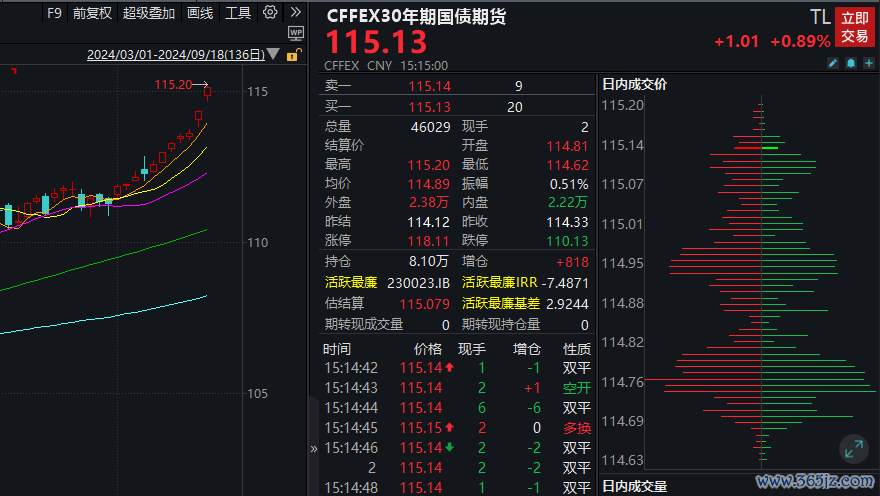880x496 pixels.
Task: Click the 日内成交量 panel title
Action: [634, 486]
